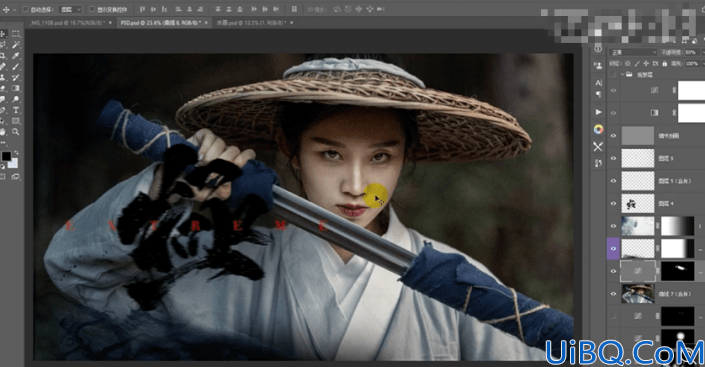Select the History Brush tool
The width and height of the screenshot is (705, 367).
16,77
